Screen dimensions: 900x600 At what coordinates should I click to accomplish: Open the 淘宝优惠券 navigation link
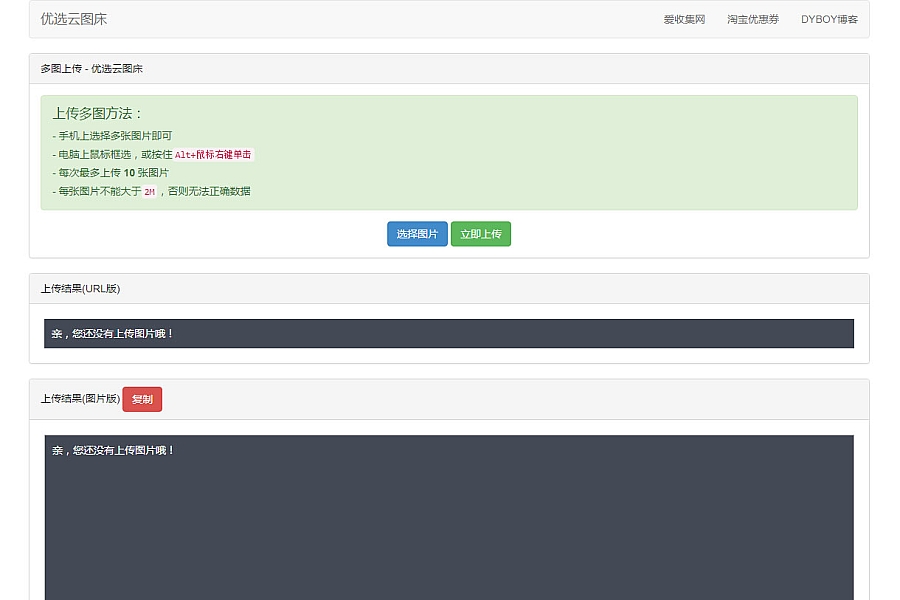[752, 20]
